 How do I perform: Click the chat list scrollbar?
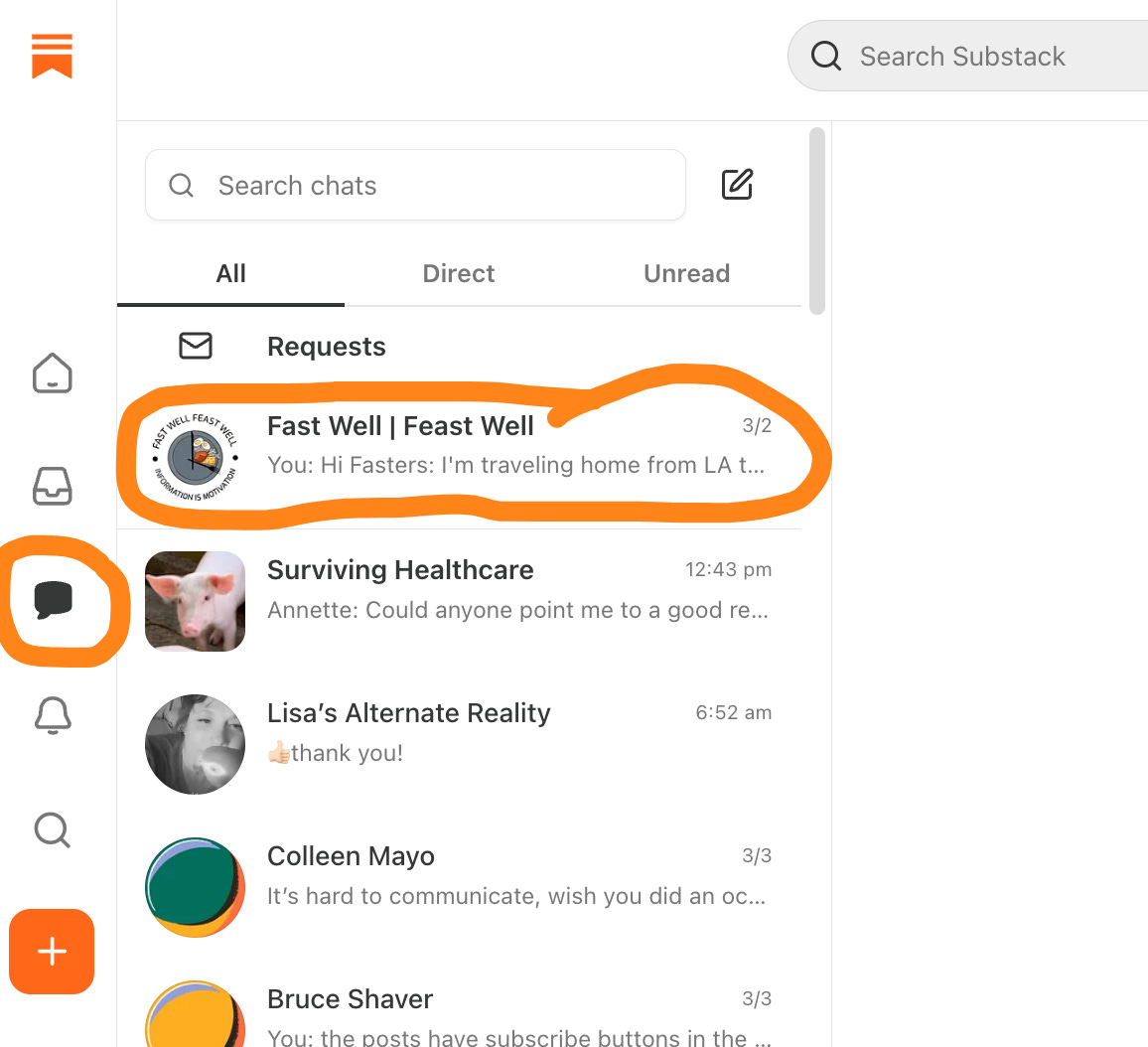point(817,222)
